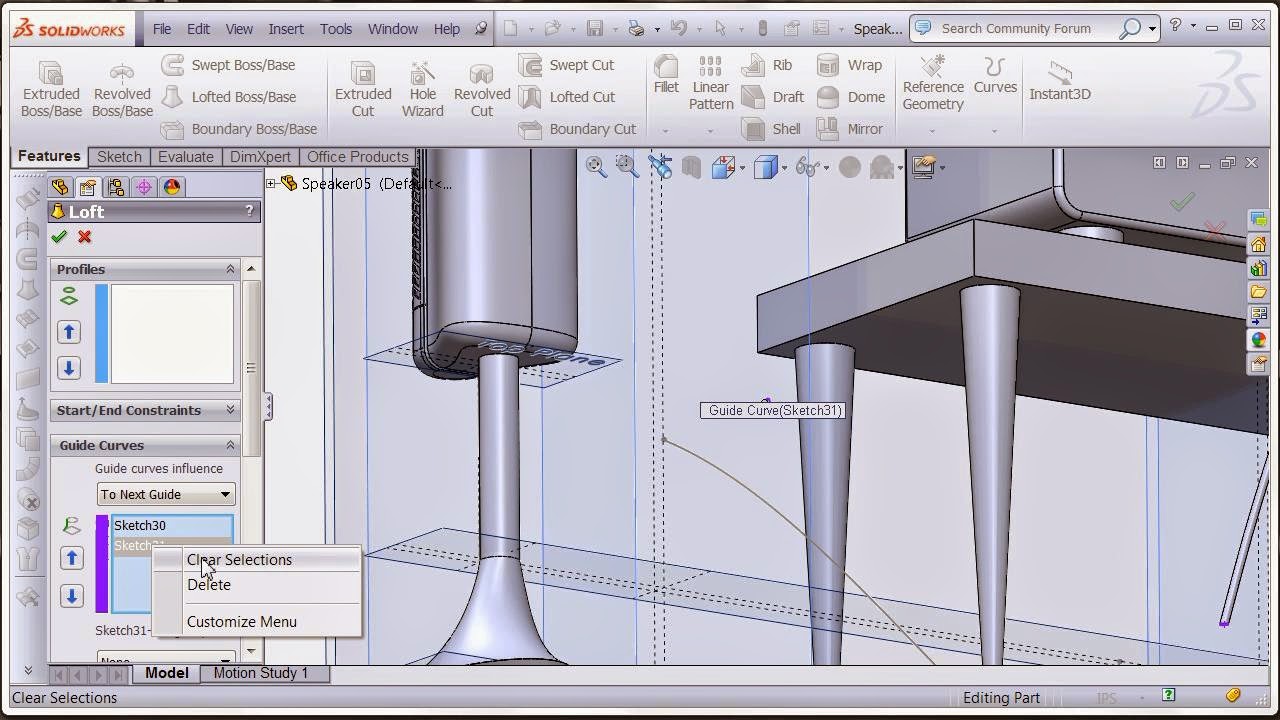Open the File menu
The height and width of the screenshot is (720, 1280).
click(x=162, y=29)
